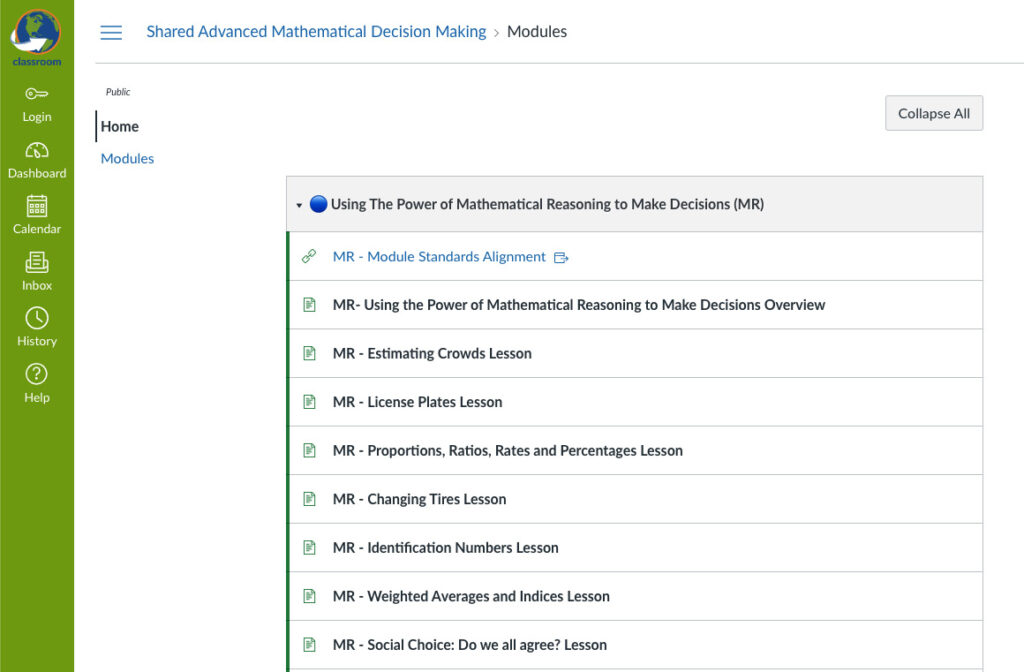Open the Inbox icon in sidebar
The width and height of the screenshot is (1024, 672).
point(37,263)
